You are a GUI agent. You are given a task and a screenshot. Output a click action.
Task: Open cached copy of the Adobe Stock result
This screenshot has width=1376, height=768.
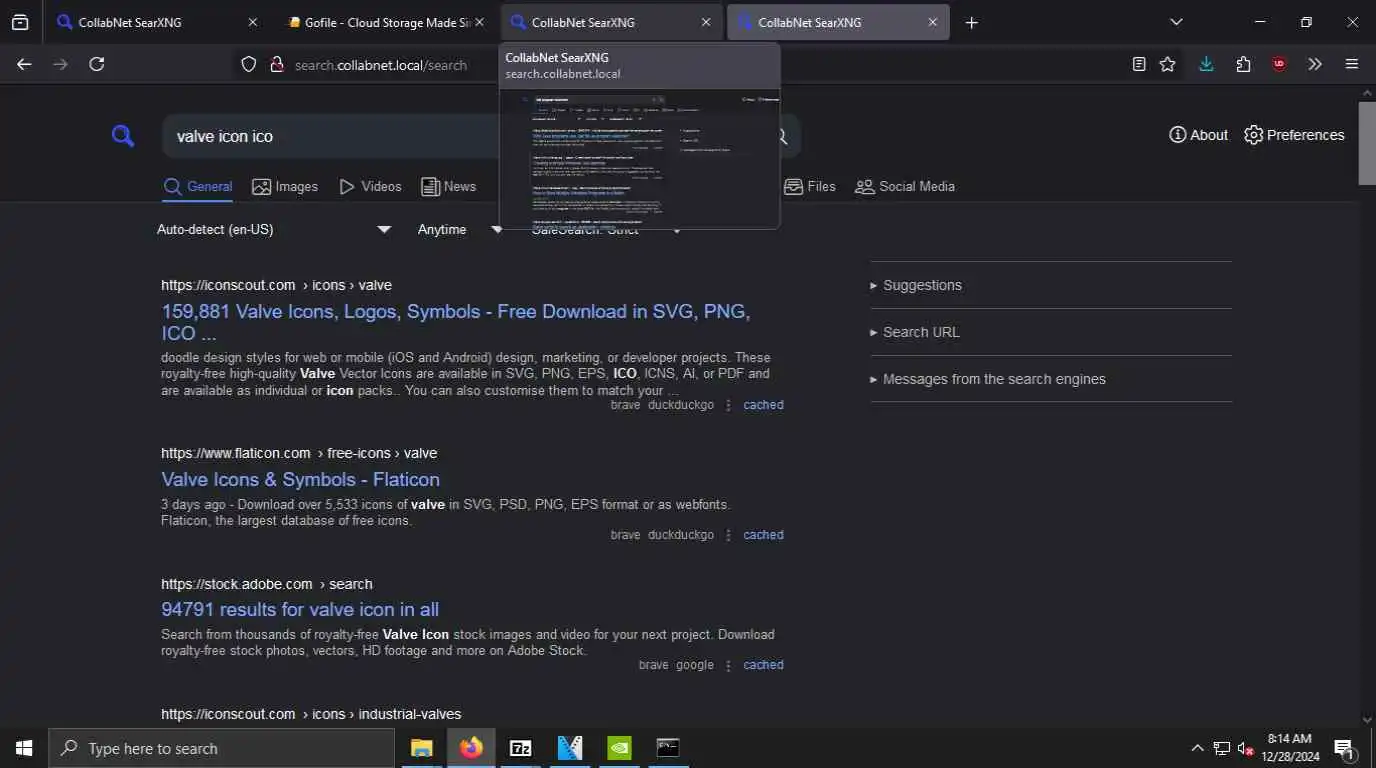pyautogui.click(x=763, y=665)
